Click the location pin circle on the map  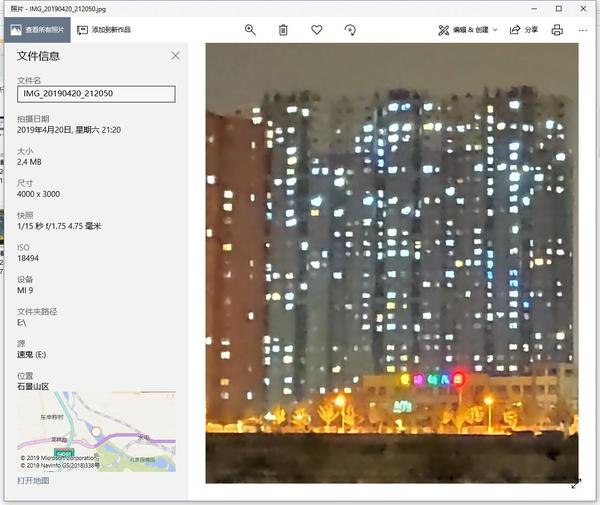tap(96, 432)
